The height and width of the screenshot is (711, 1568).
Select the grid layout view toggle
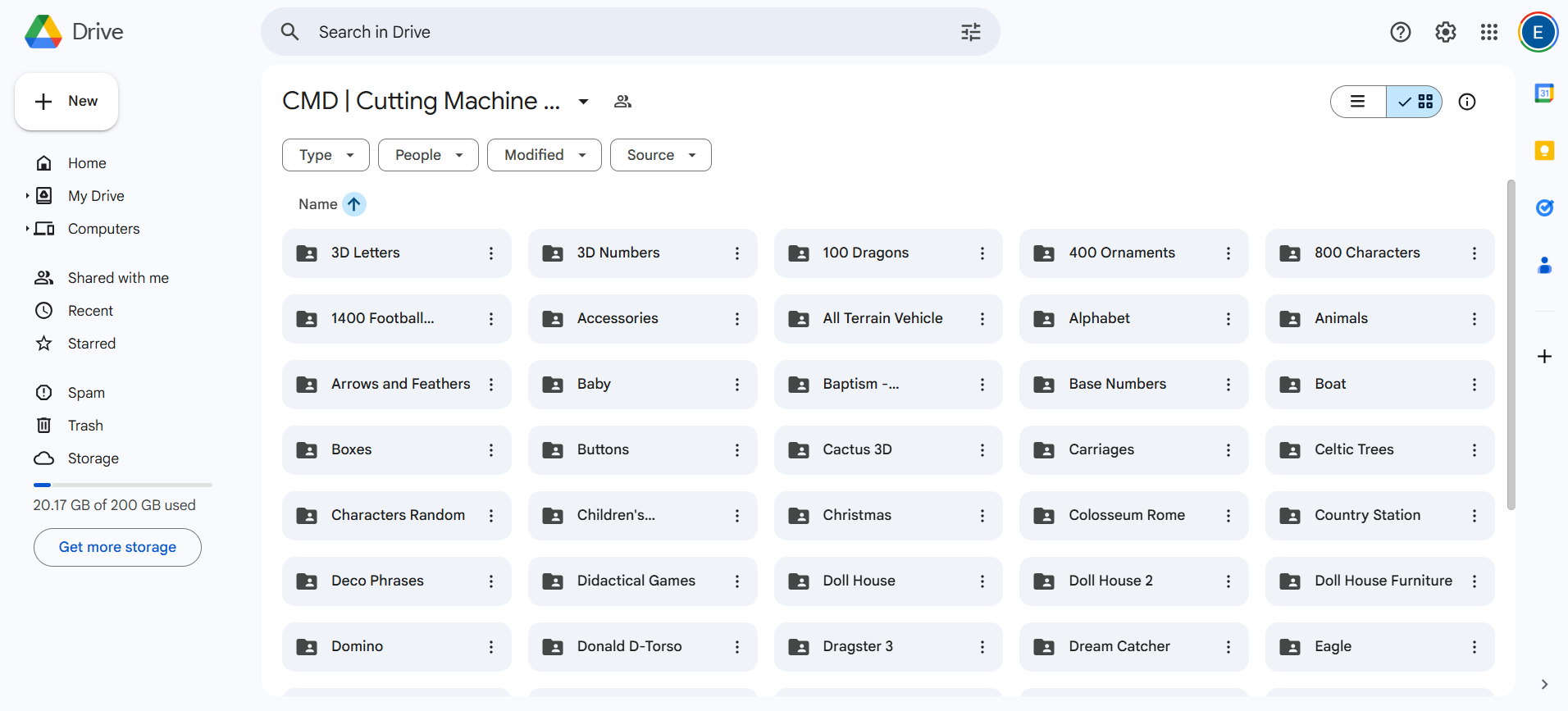[x=1415, y=102]
